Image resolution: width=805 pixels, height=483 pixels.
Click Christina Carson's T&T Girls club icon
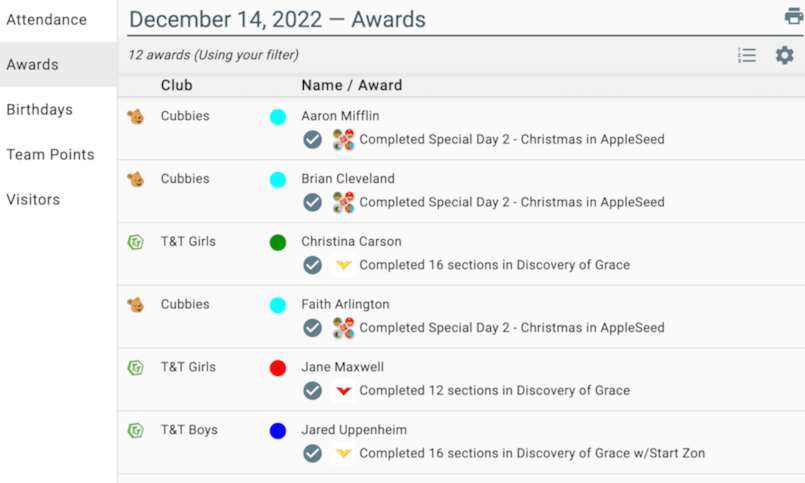(135, 242)
